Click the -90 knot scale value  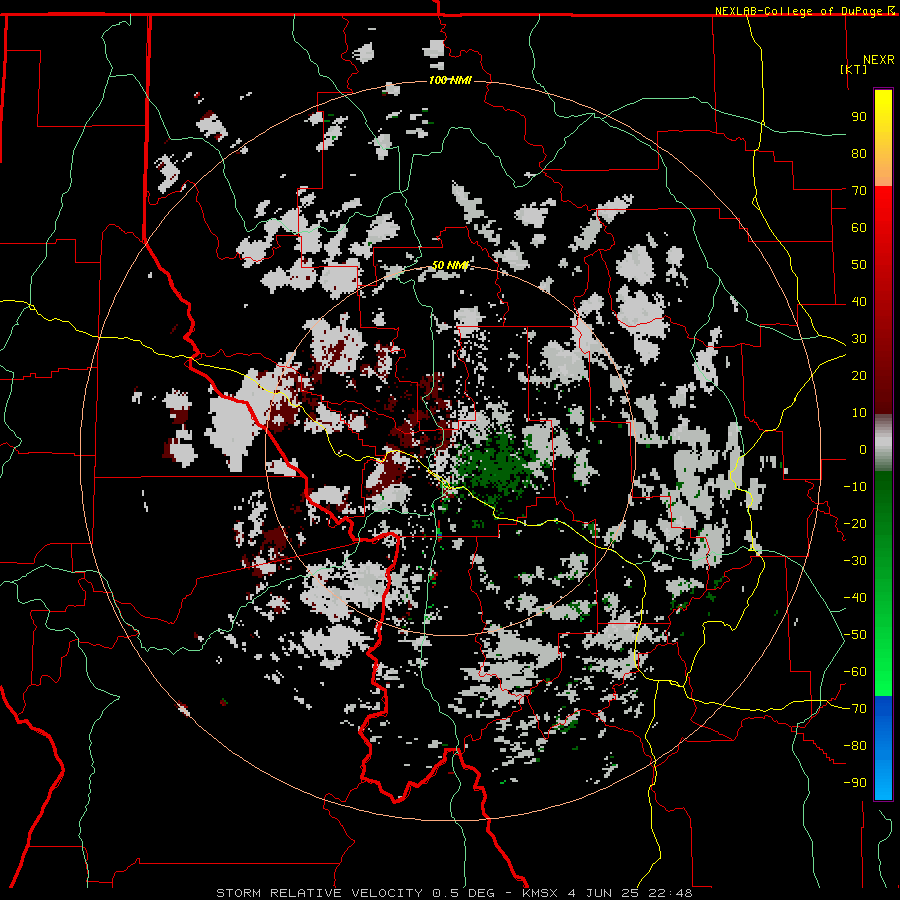855,783
